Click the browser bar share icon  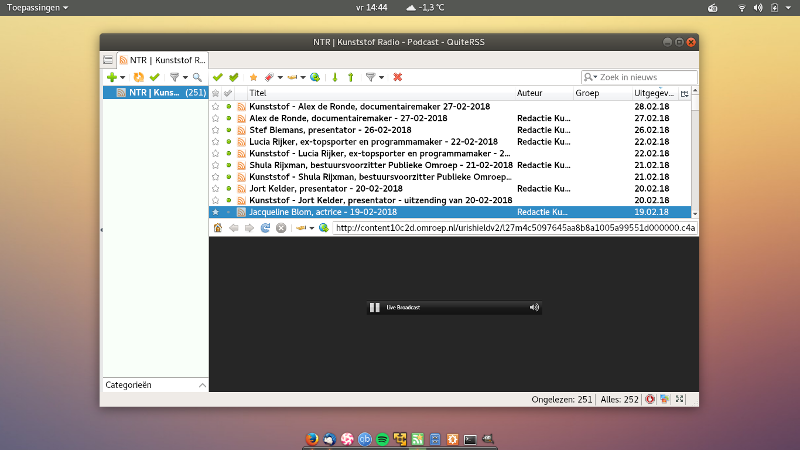(x=301, y=228)
